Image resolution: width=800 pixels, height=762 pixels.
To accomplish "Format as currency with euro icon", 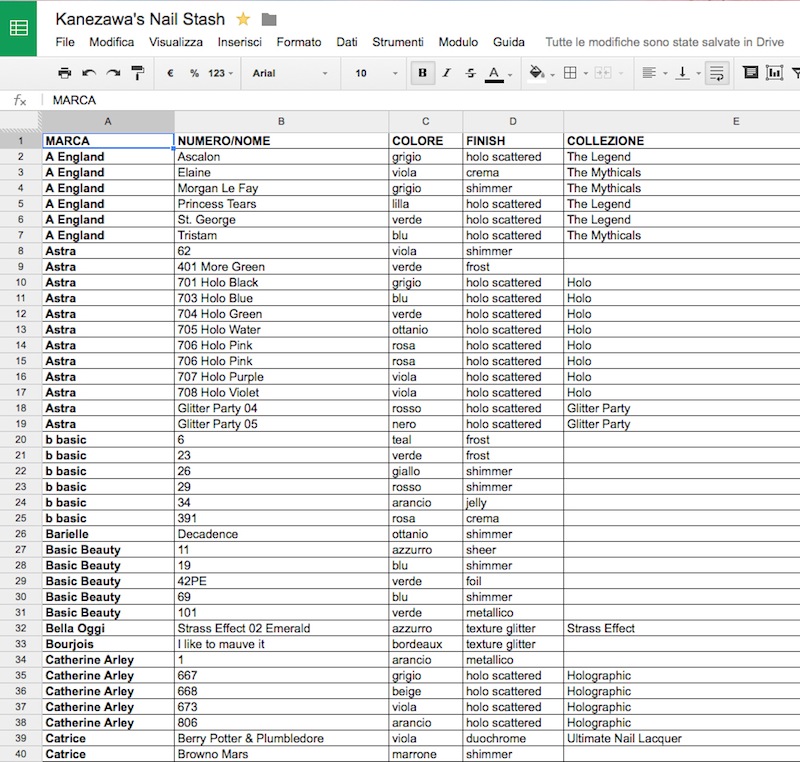I will pos(170,73).
